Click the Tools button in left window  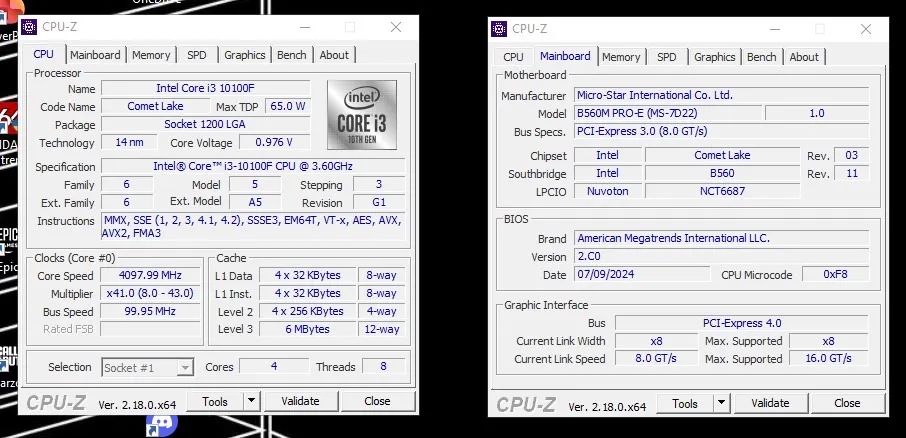point(215,401)
